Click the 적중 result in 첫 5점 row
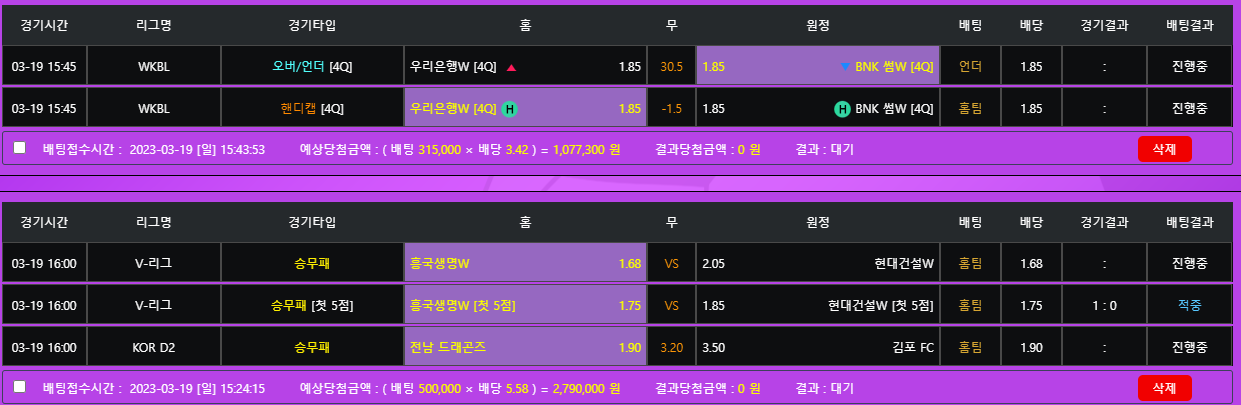 coord(1189,306)
